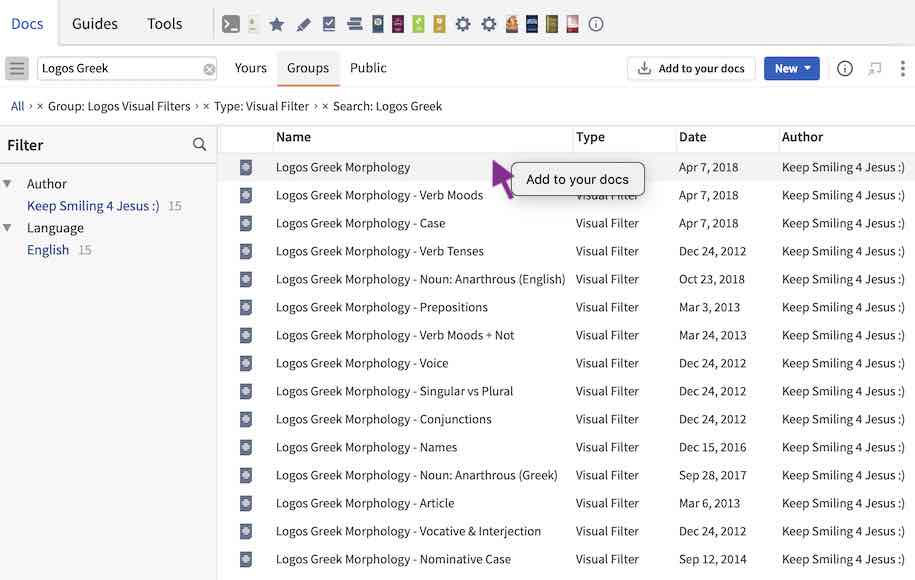
Task: Open the orange book shortcut icon
Action: 512,24
